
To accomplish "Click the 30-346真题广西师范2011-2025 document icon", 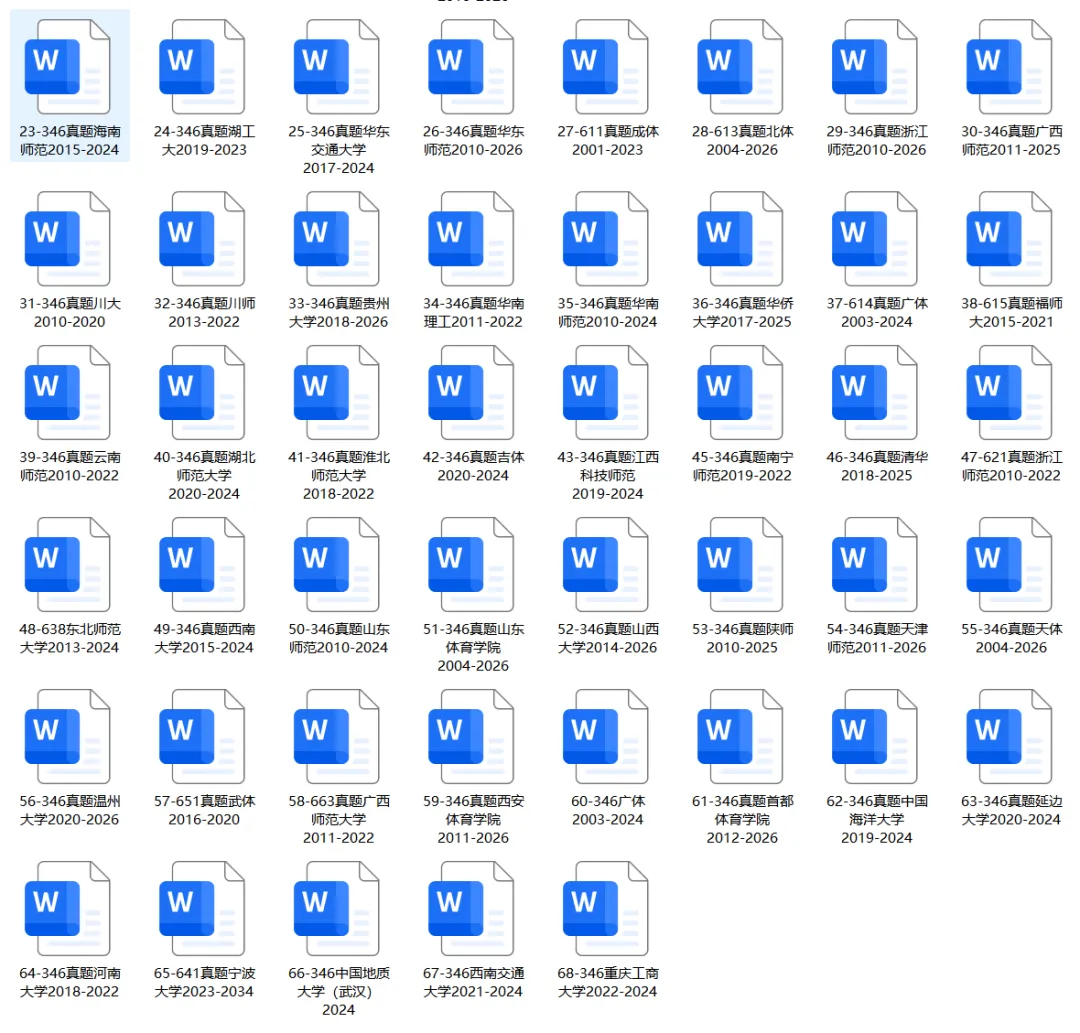I will pos(1009,67).
